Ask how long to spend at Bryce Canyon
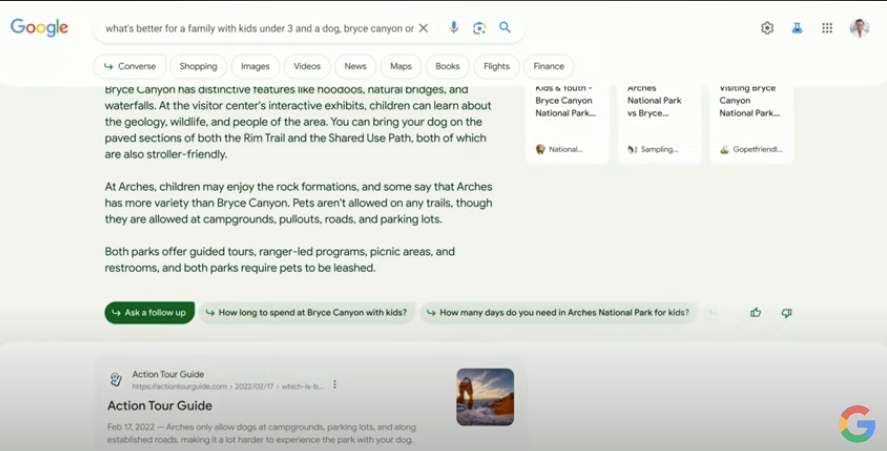This screenshot has height=451, width=887. tap(307, 312)
